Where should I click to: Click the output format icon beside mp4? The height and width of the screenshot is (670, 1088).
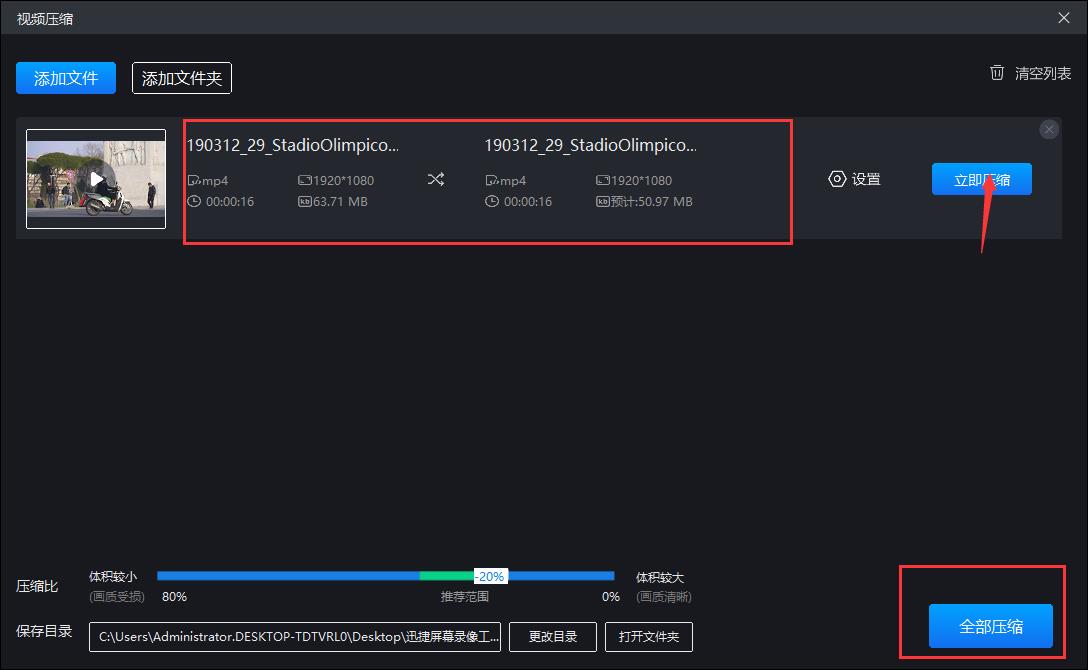(x=491, y=180)
